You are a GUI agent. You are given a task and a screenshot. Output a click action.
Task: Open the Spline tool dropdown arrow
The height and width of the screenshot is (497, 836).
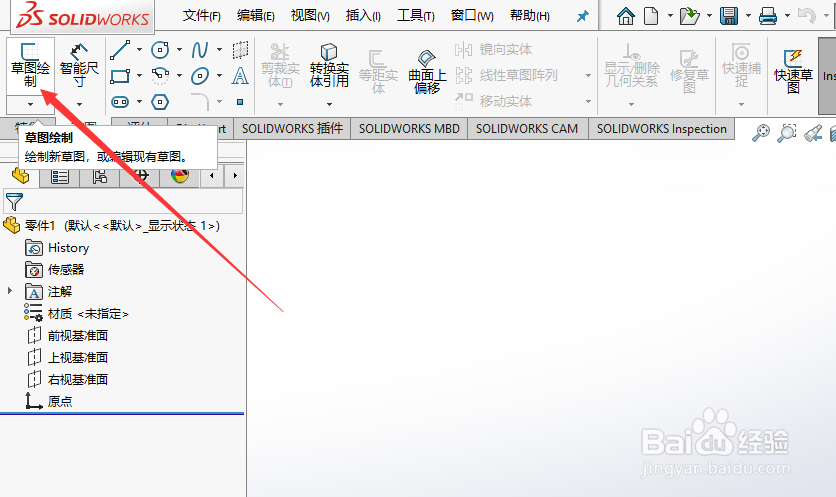tap(219, 50)
